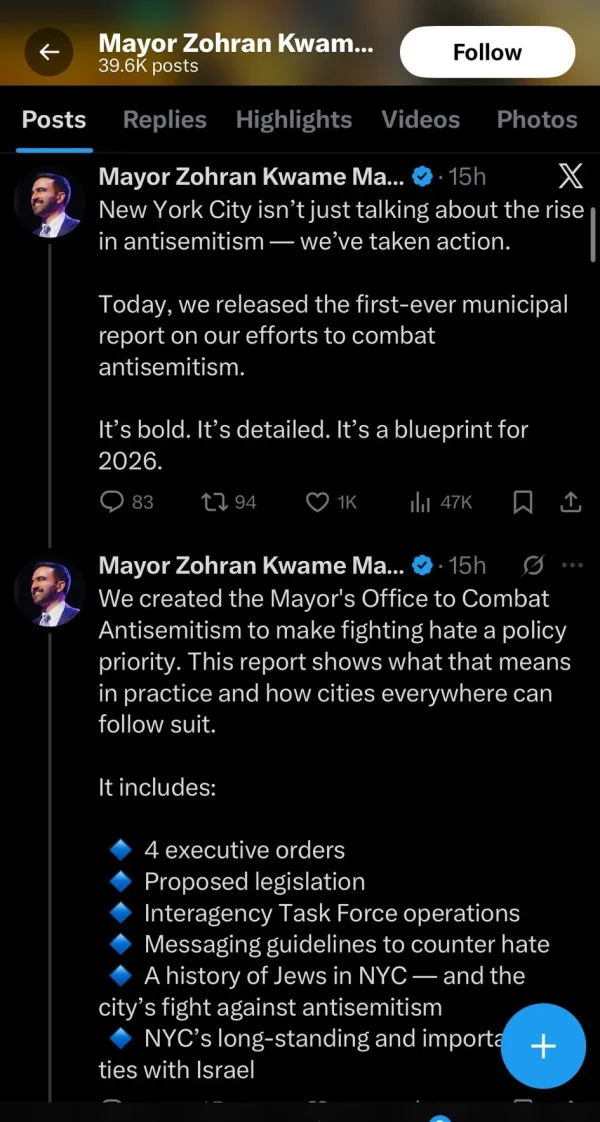Select the Videos tab
The width and height of the screenshot is (600, 1122).
[421, 120]
